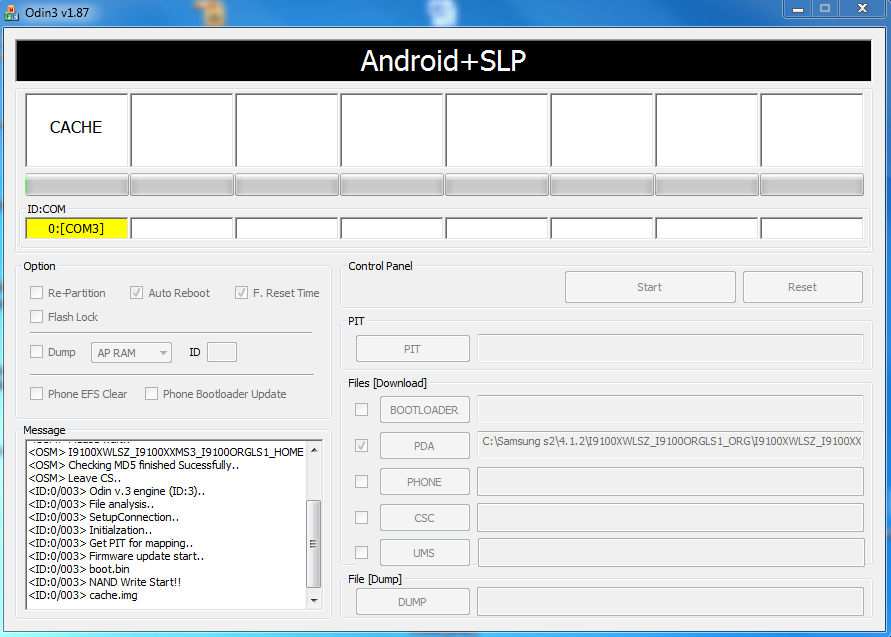Select the yellow 0:[COM3] port box
The image size is (891, 637).
pyautogui.click(x=77, y=228)
